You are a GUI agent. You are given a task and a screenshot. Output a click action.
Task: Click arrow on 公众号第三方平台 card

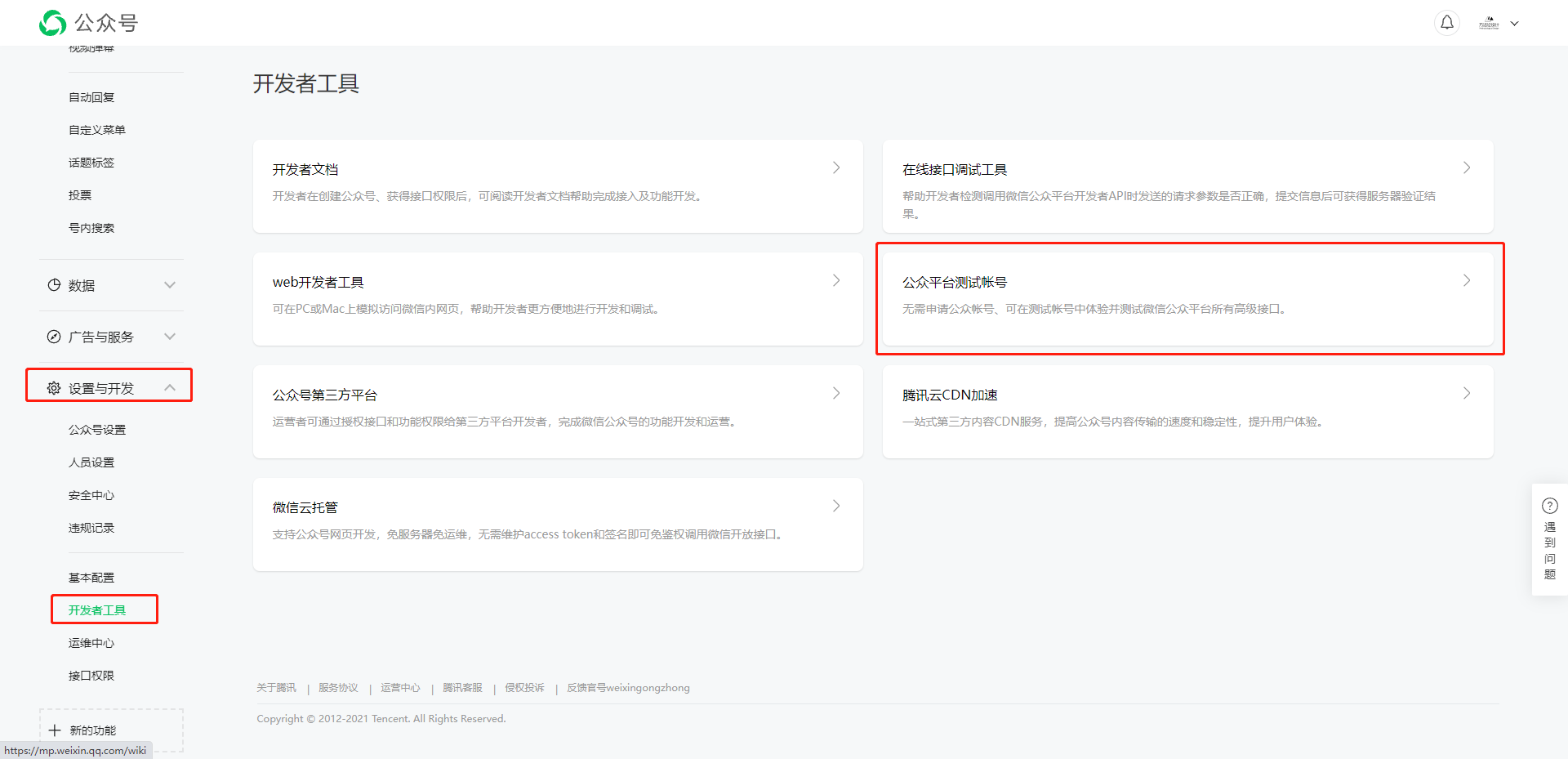point(836,393)
